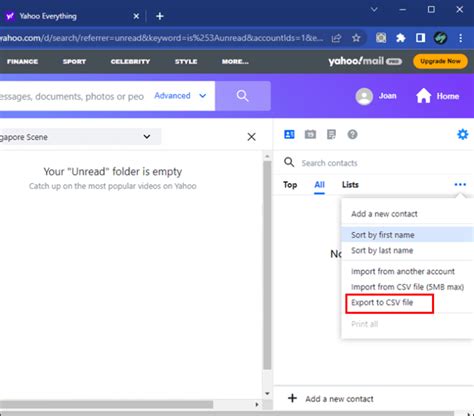The height and width of the screenshot is (416, 474).
Task: Close the Yahoo Everything tab
Action: [136, 16]
